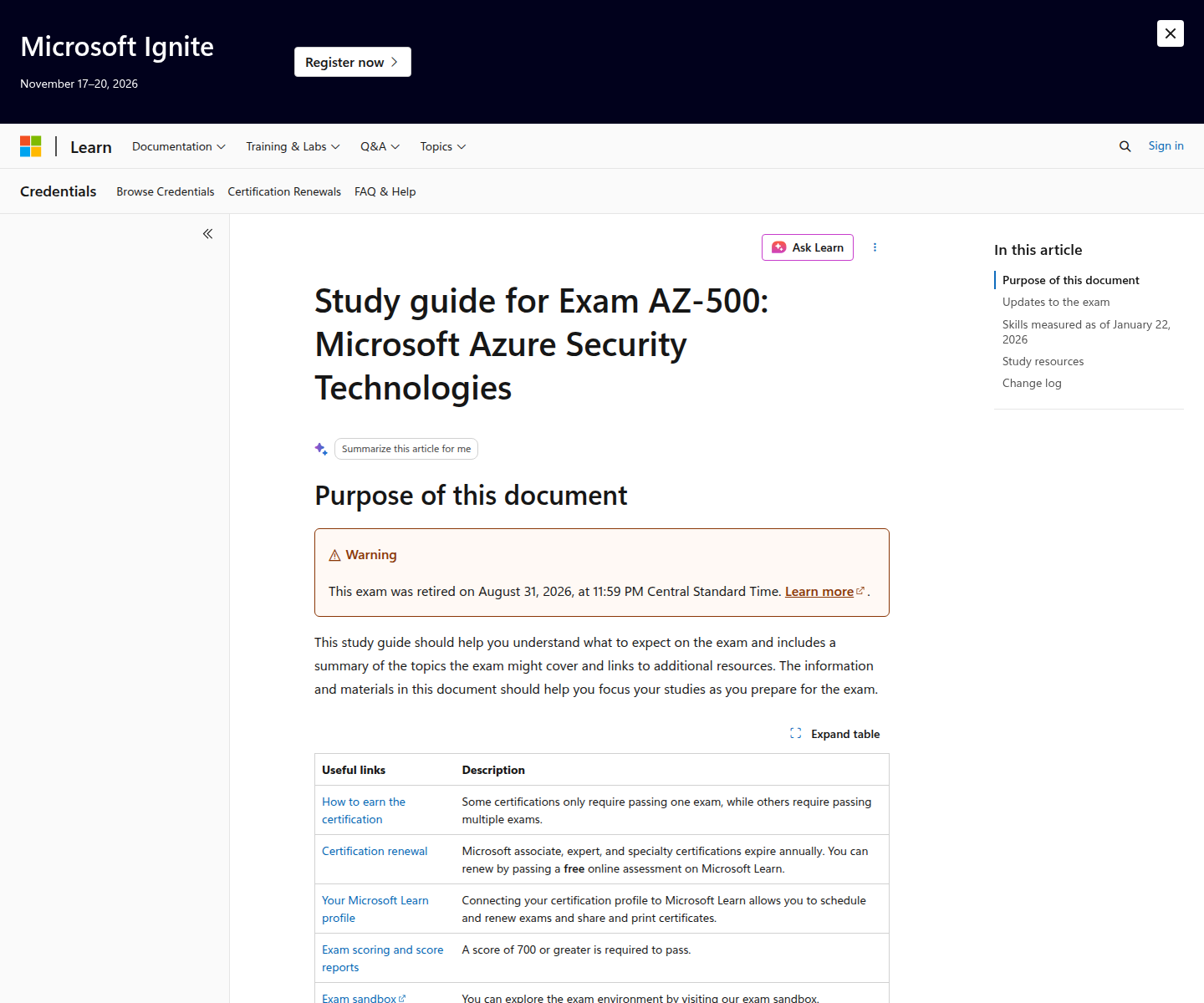Click the Register now arrow chevron
The height and width of the screenshot is (1003, 1204).
click(x=395, y=62)
